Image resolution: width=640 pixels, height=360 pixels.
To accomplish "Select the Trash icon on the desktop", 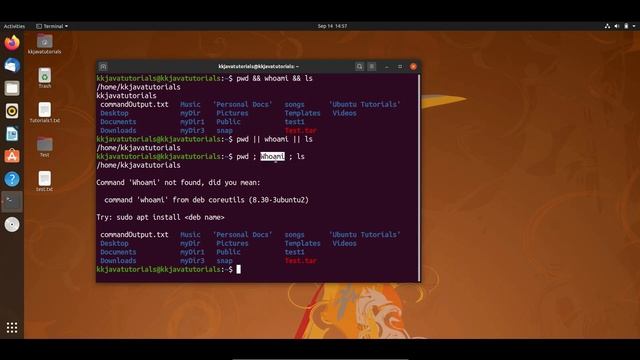I will [x=44, y=78].
